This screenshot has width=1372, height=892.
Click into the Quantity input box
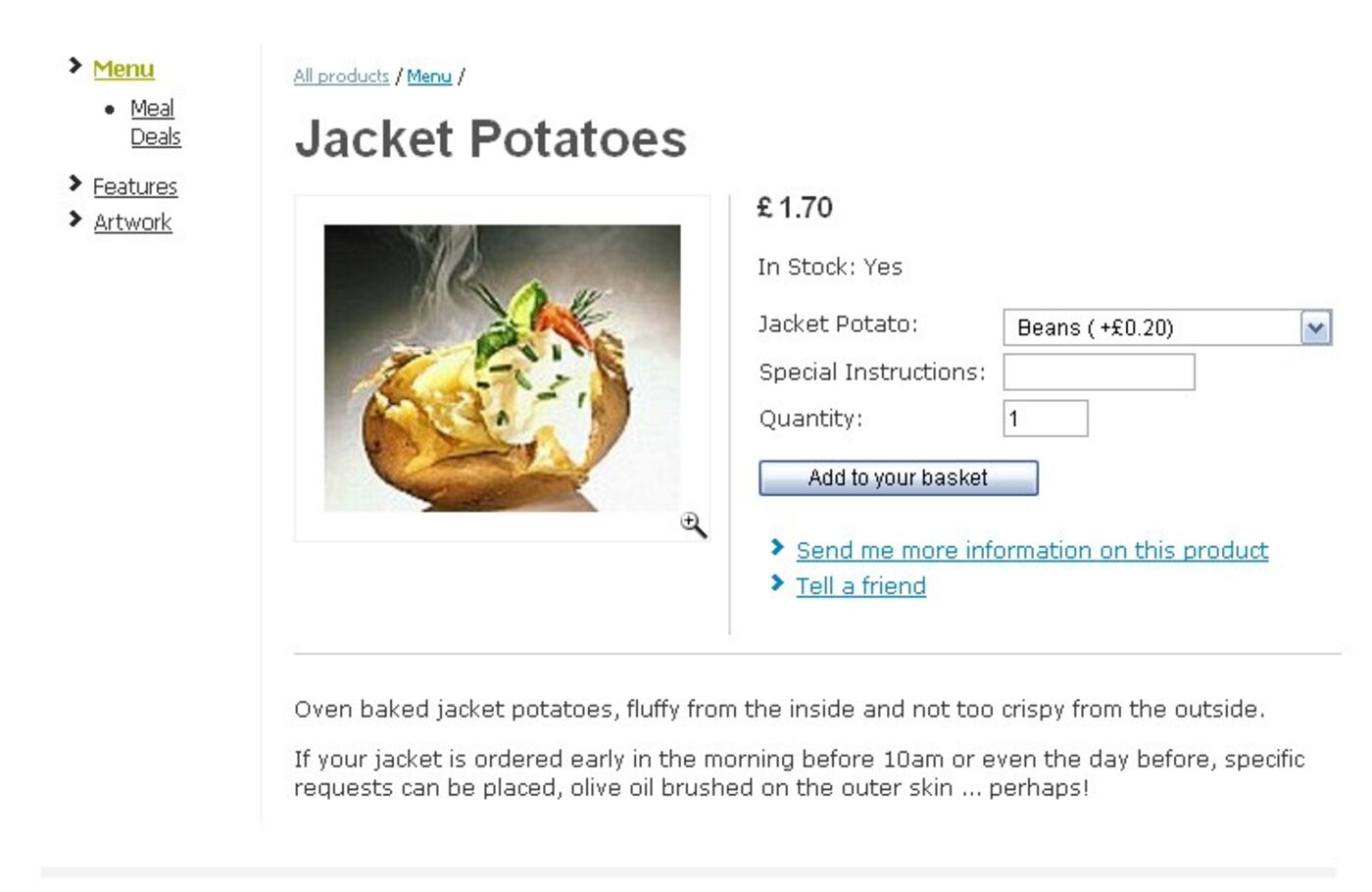coord(1045,419)
